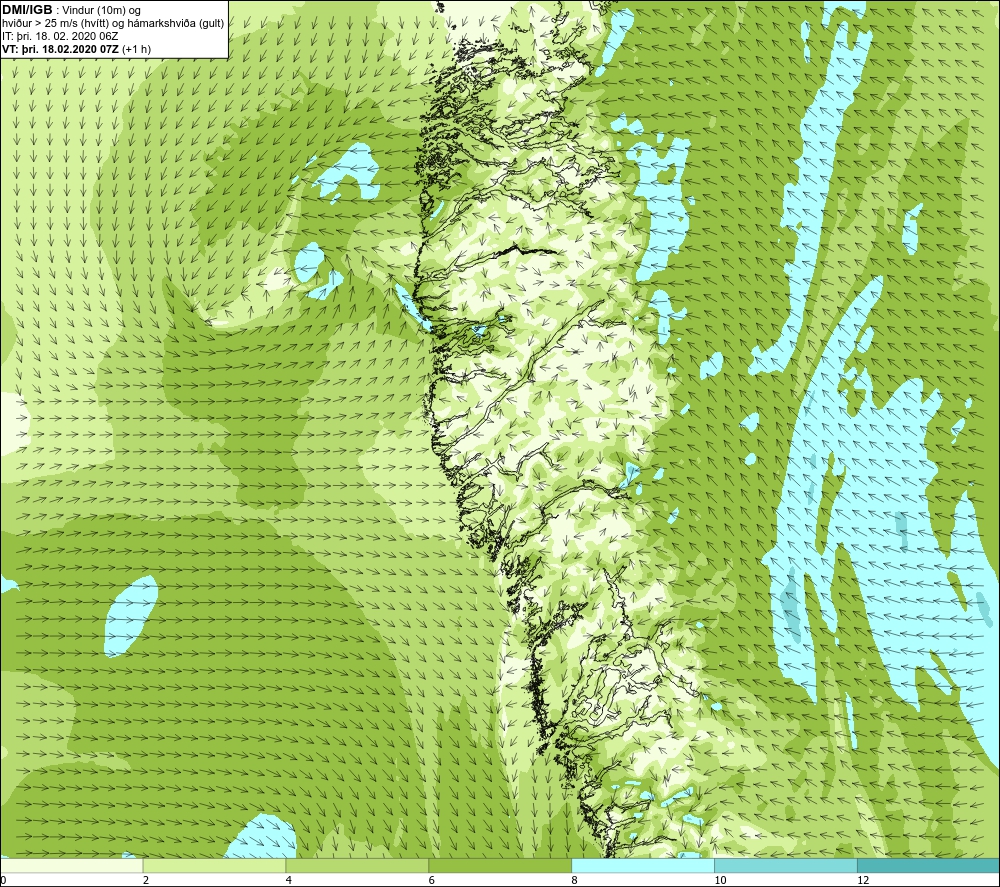1000x887 pixels.
Task: Click the "10" label on the color scale
Action: click(720, 881)
